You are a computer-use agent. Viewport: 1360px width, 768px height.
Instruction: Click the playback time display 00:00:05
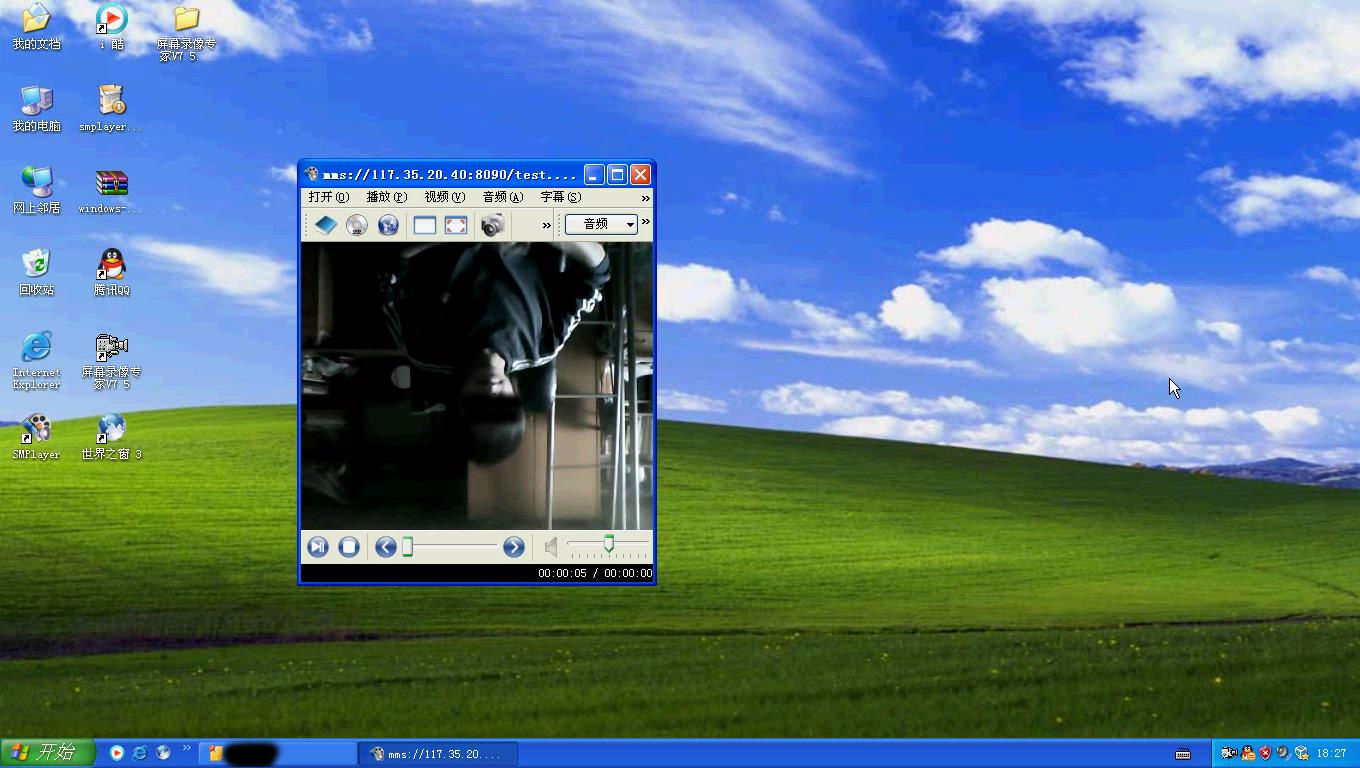click(562, 573)
